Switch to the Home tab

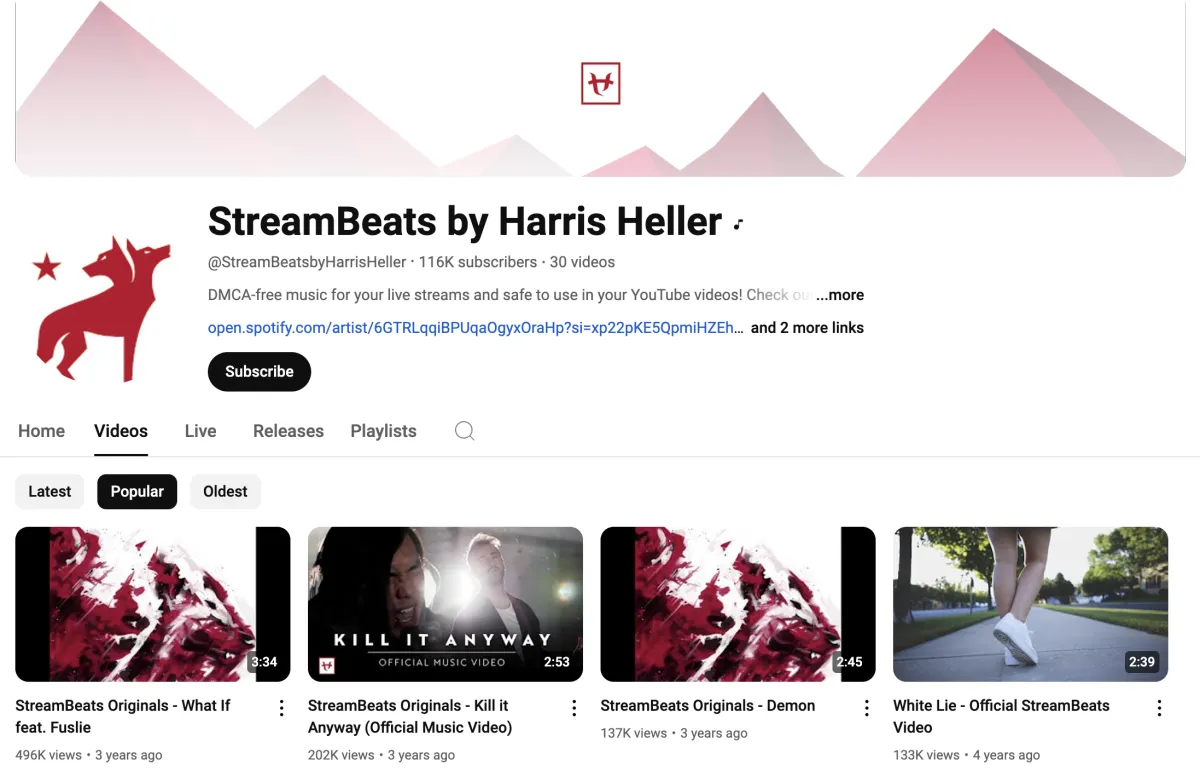(x=41, y=431)
